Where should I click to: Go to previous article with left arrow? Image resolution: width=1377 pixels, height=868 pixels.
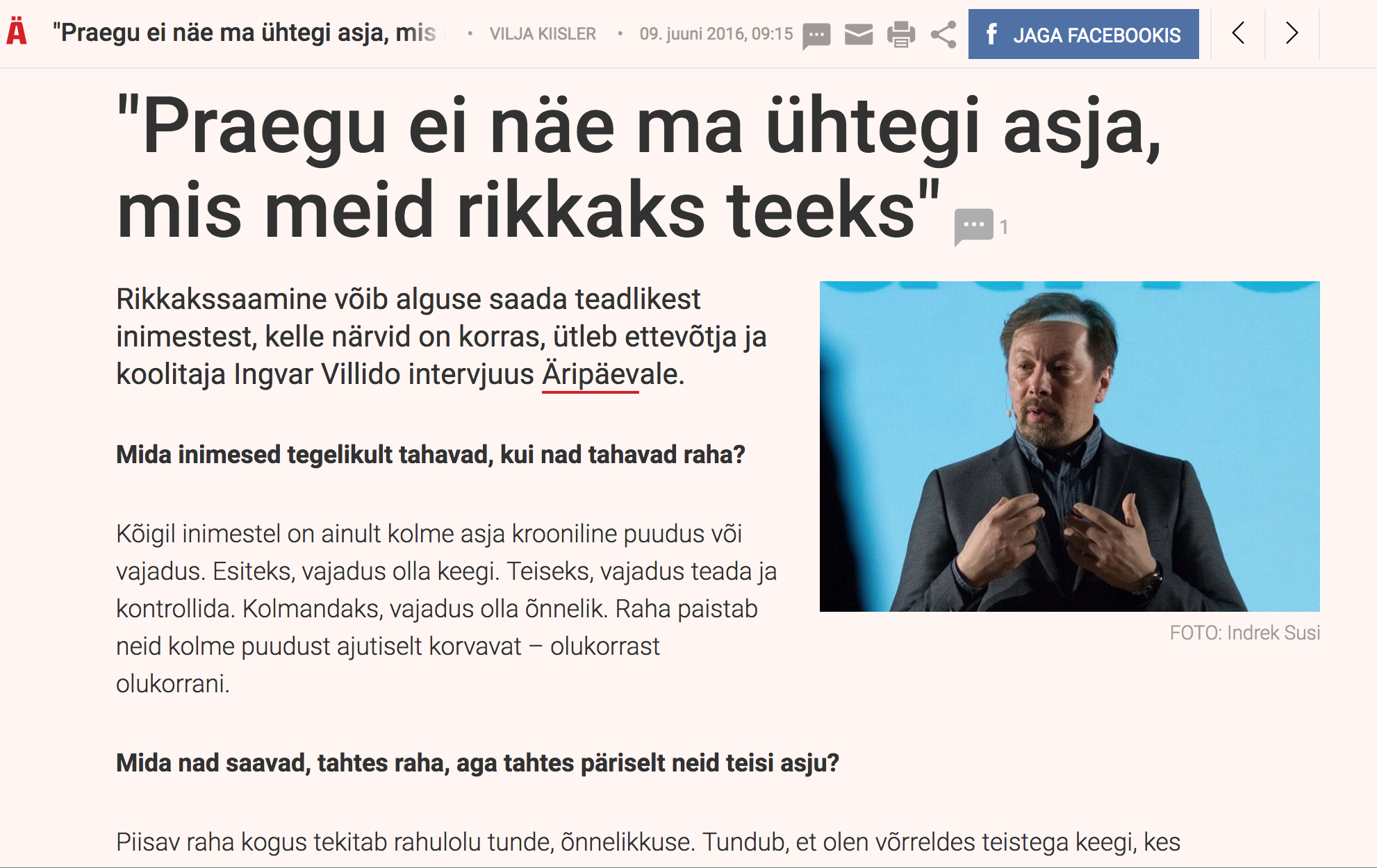[x=1238, y=33]
